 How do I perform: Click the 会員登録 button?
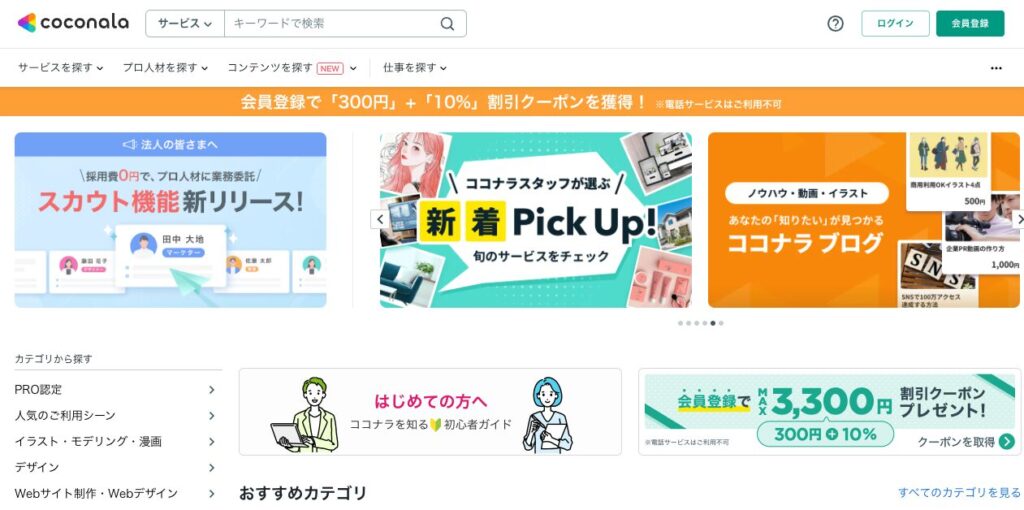pyautogui.click(x=970, y=24)
